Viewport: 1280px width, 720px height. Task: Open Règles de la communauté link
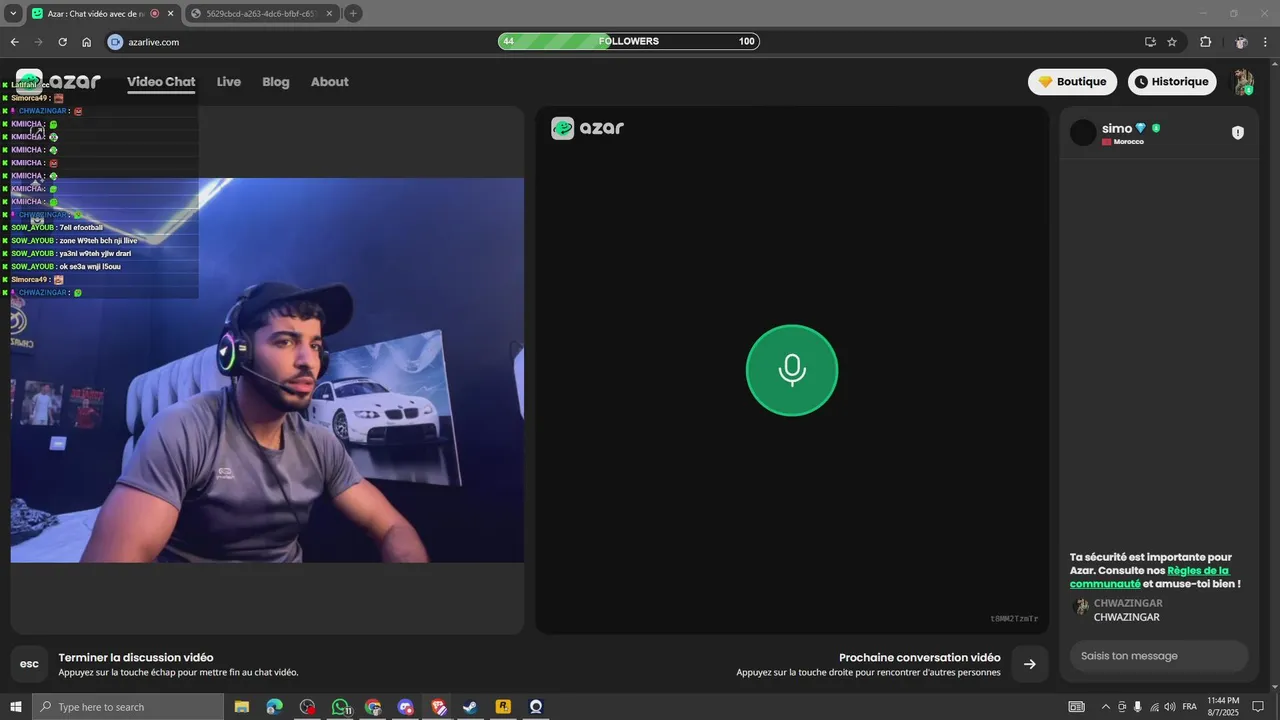coord(1149,577)
